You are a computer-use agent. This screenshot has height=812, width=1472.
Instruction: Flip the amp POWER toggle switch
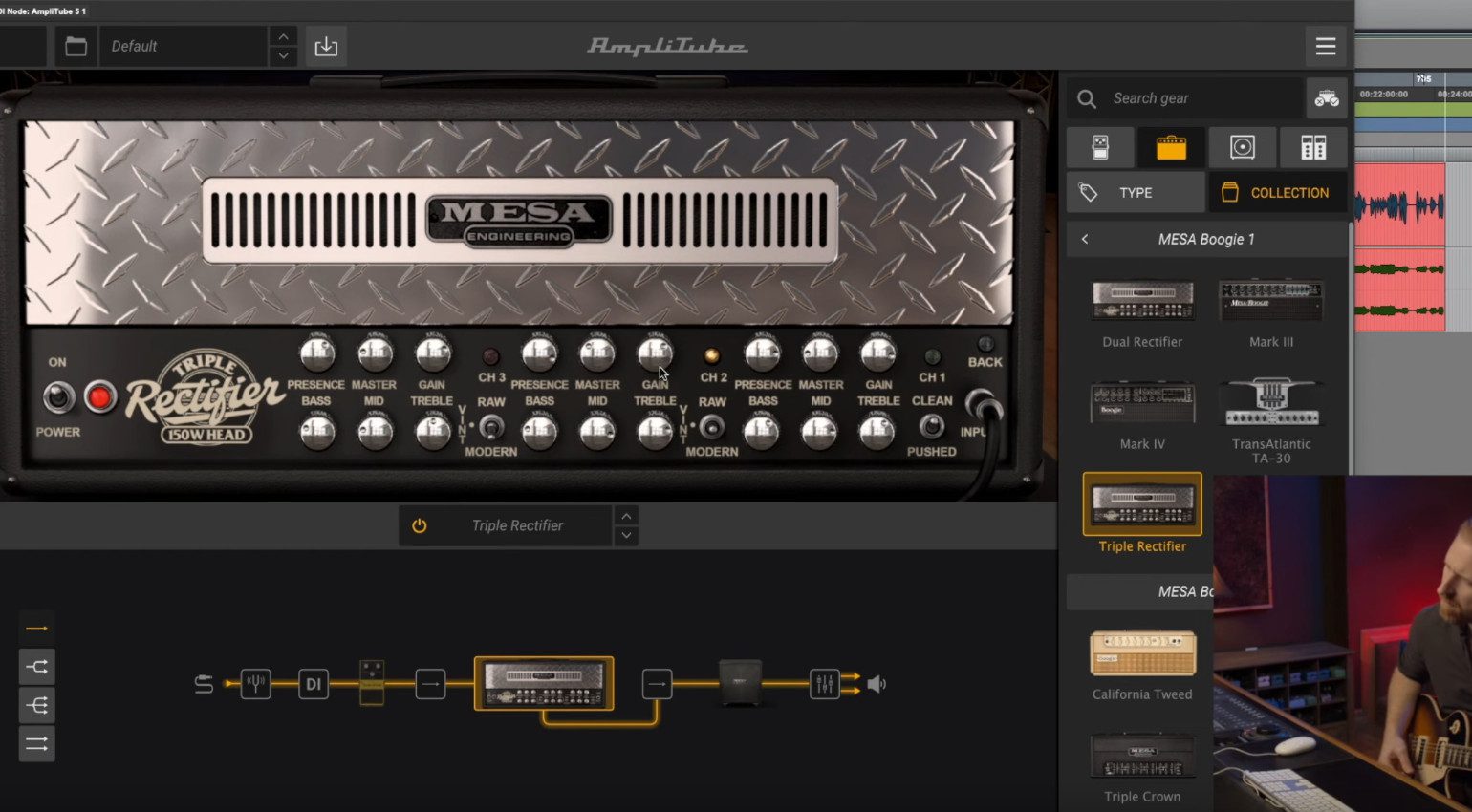point(58,396)
